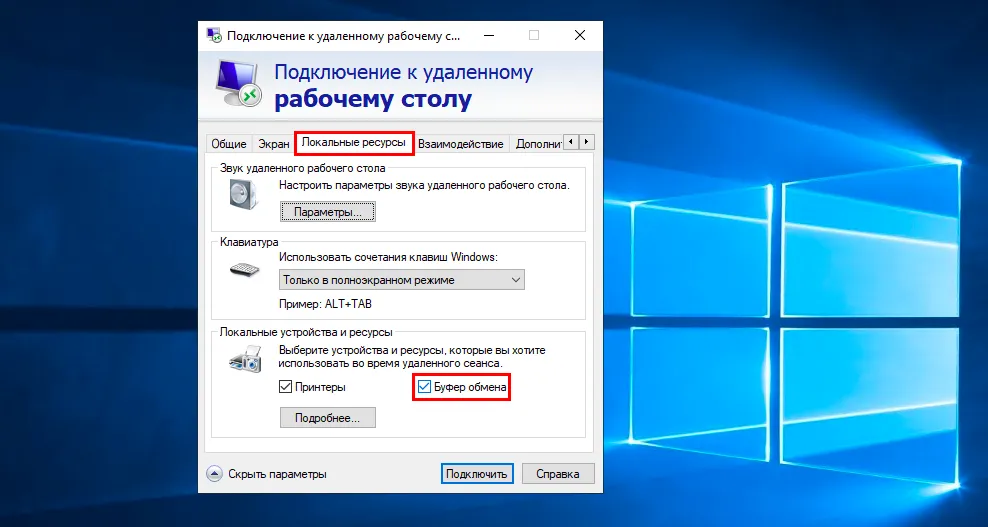
Task: Switch to the Общие tab
Action: pyautogui.click(x=228, y=144)
